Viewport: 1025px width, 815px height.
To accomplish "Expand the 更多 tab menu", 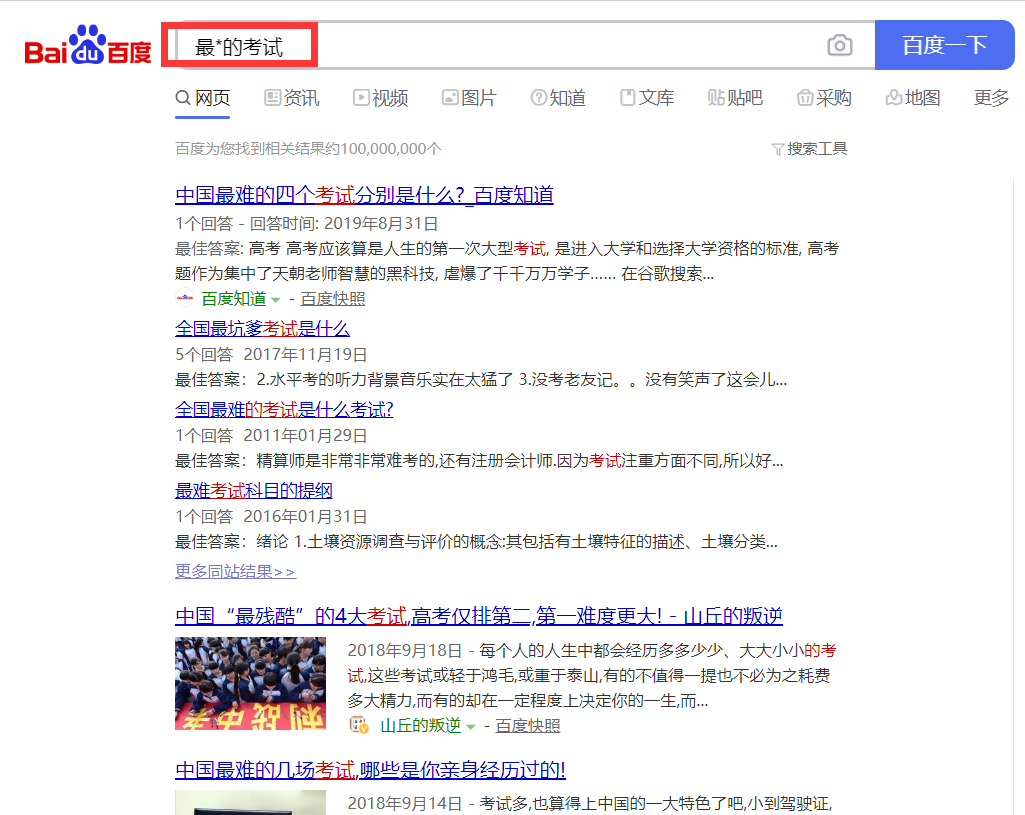I will (x=991, y=98).
